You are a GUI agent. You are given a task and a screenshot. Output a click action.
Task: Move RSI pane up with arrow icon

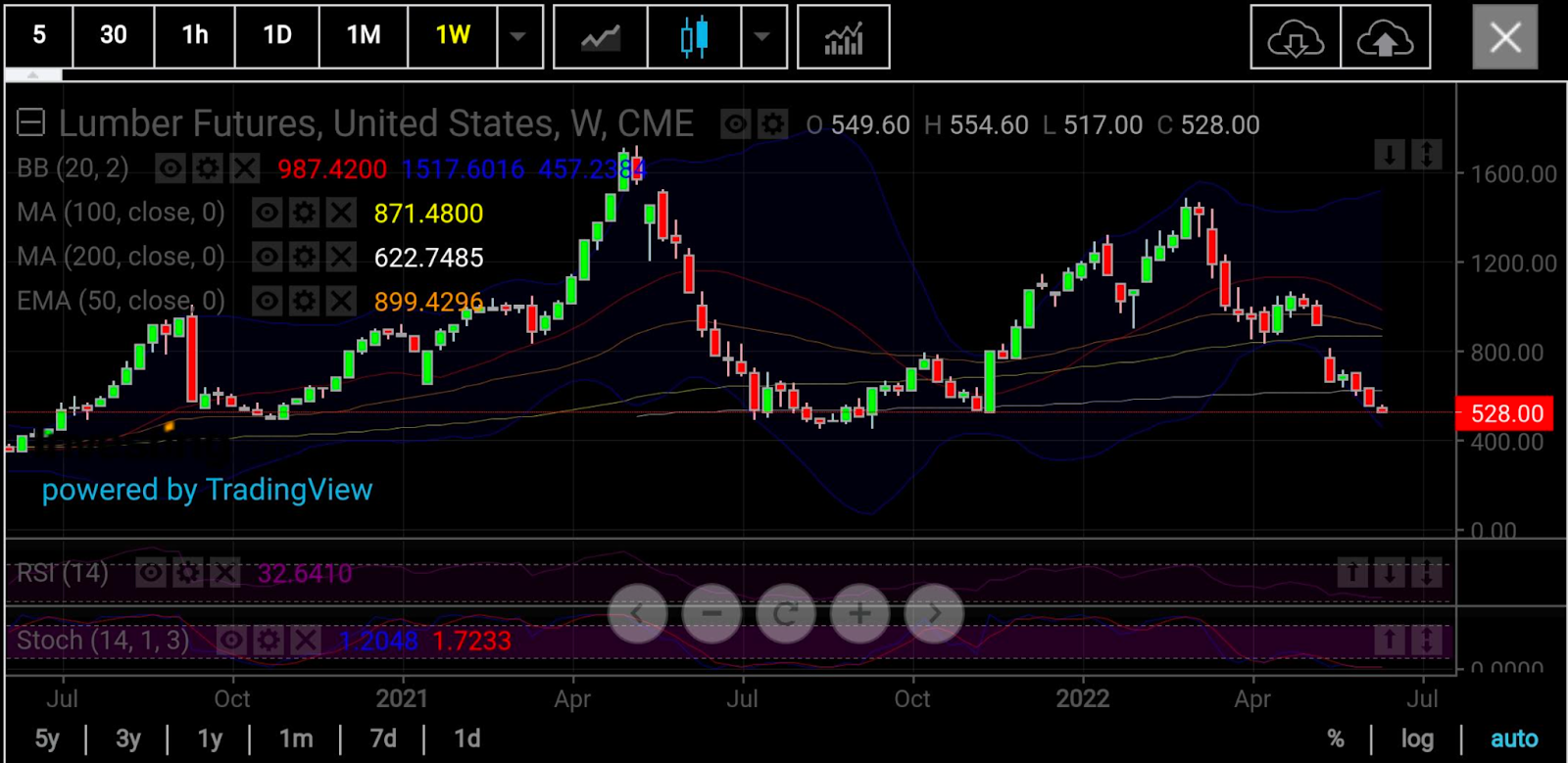(x=1352, y=572)
